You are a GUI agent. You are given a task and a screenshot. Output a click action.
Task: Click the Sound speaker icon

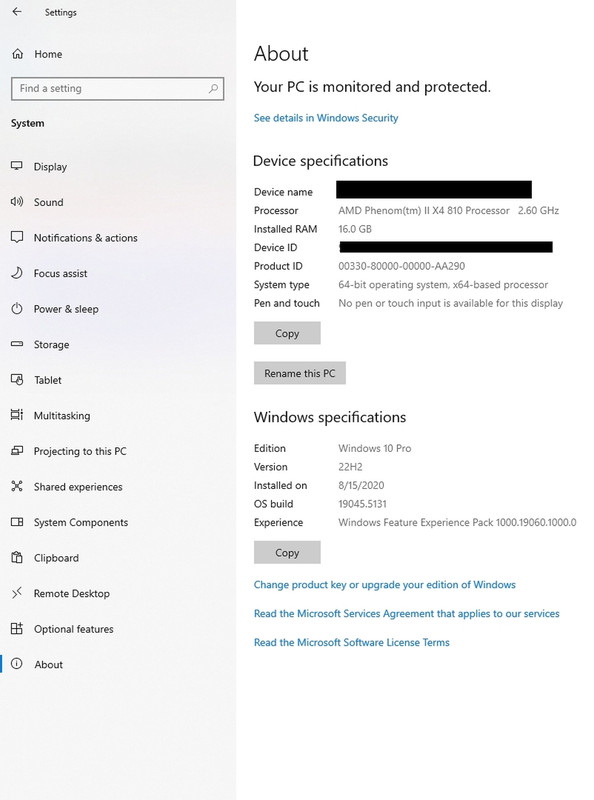tap(17, 202)
